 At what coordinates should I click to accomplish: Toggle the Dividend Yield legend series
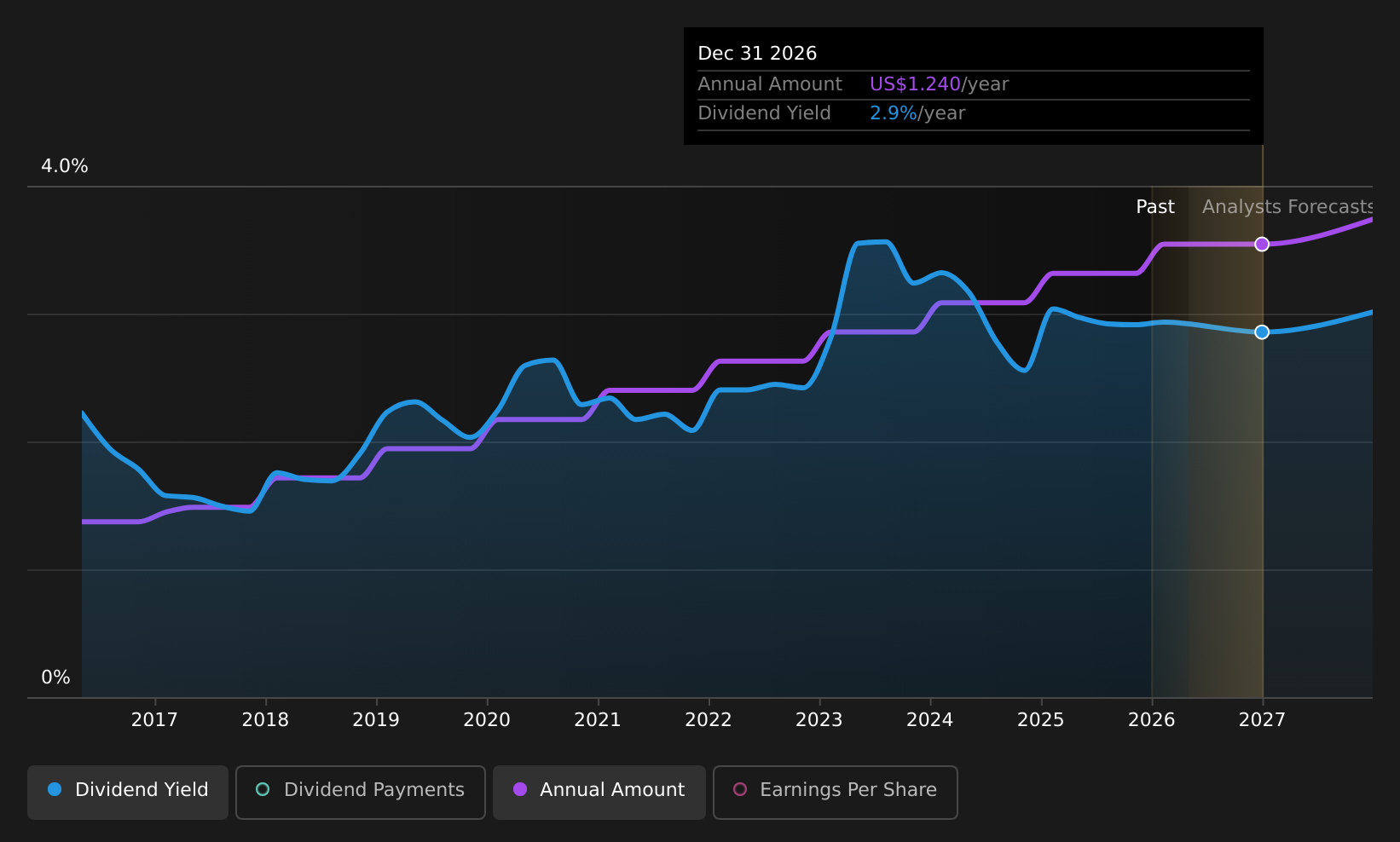click(128, 793)
